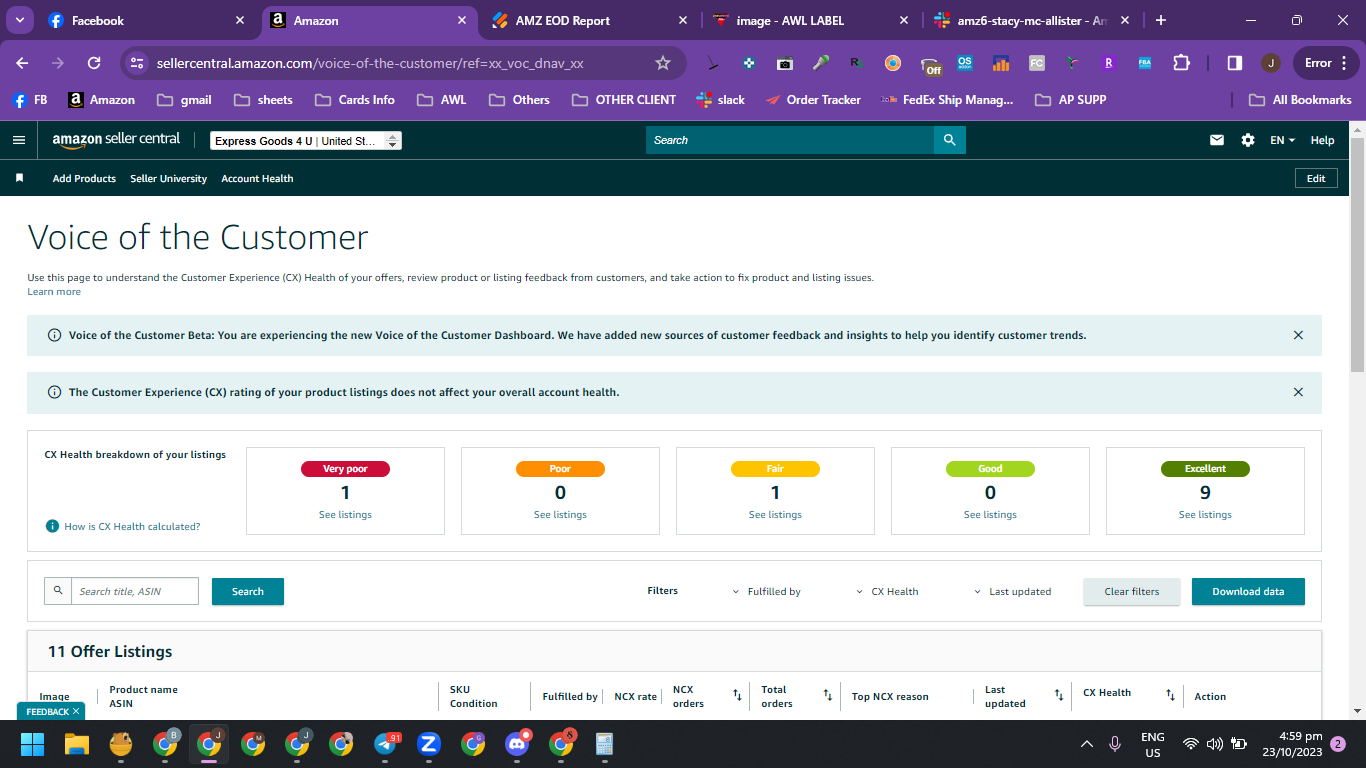Click the Edit button in the nav bar
Screen dimensions: 1366x768
(1316, 178)
